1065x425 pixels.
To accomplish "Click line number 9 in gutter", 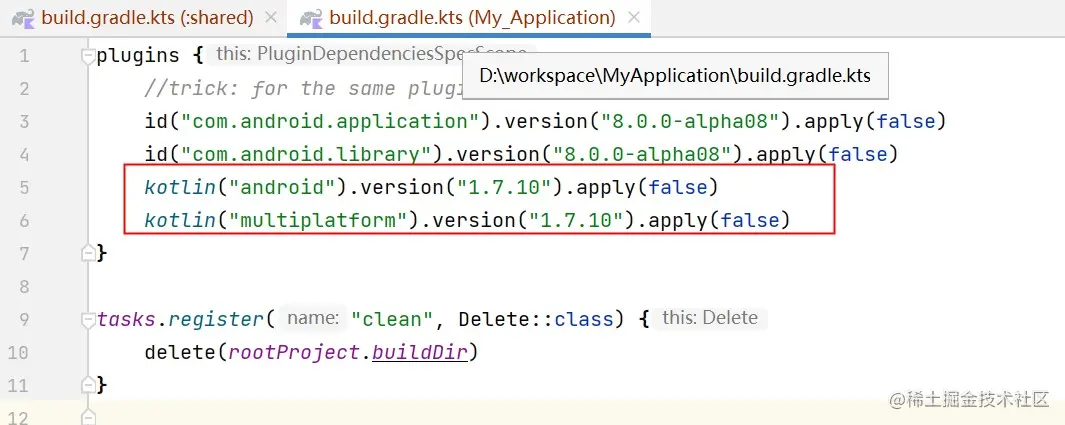I will click(x=24, y=319).
